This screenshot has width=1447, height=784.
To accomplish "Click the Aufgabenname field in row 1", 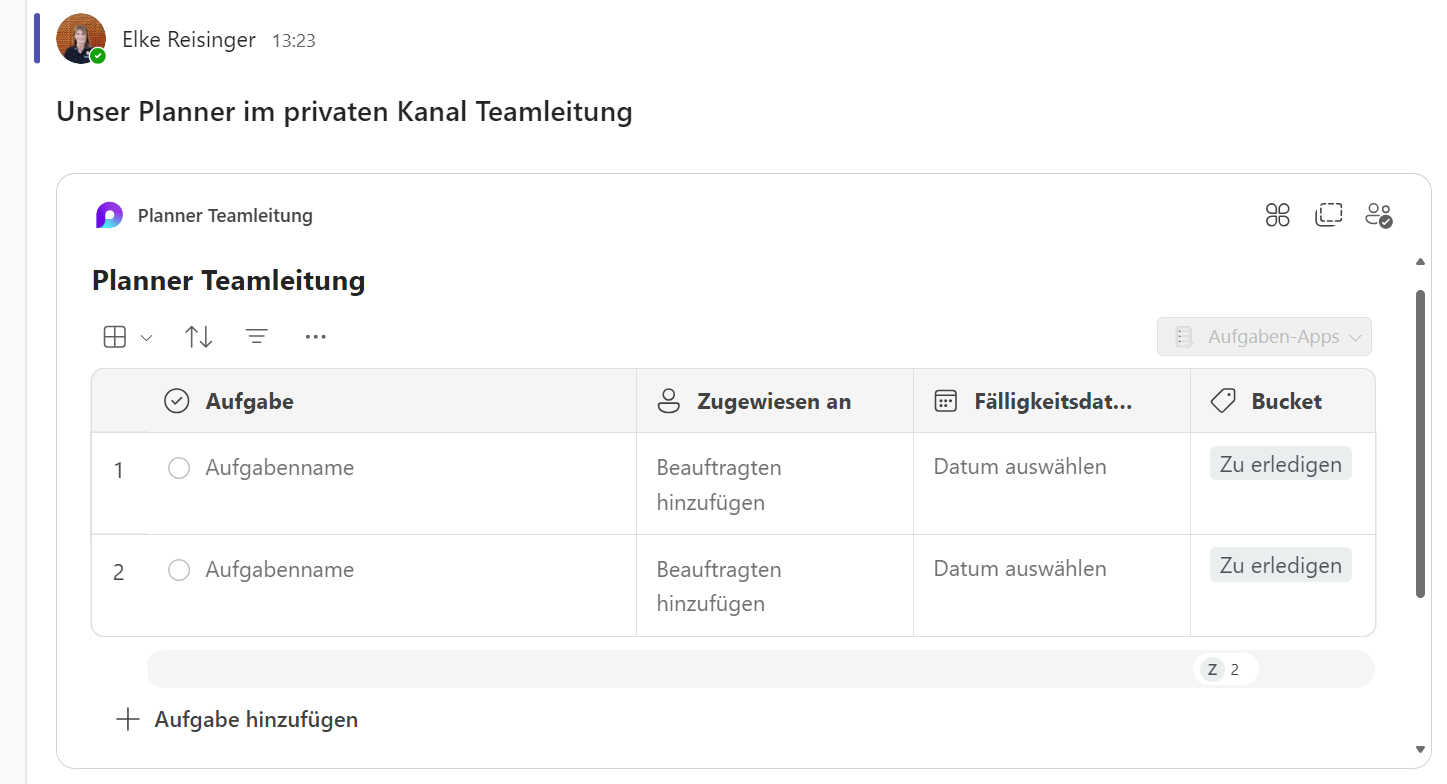I will [x=280, y=468].
